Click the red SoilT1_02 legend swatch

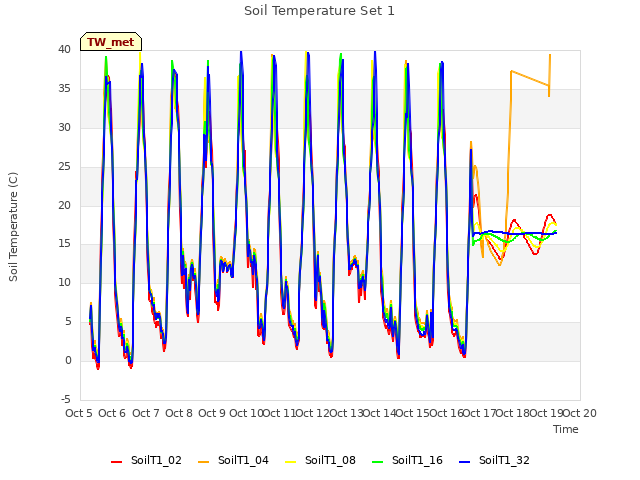pos(116,462)
